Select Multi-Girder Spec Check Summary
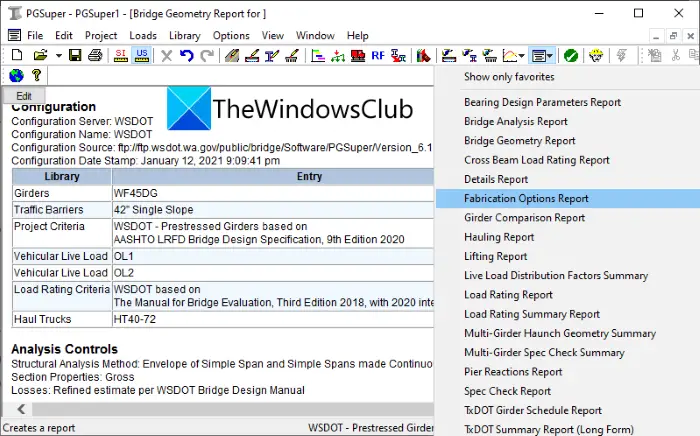700x436 pixels. click(x=544, y=352)
